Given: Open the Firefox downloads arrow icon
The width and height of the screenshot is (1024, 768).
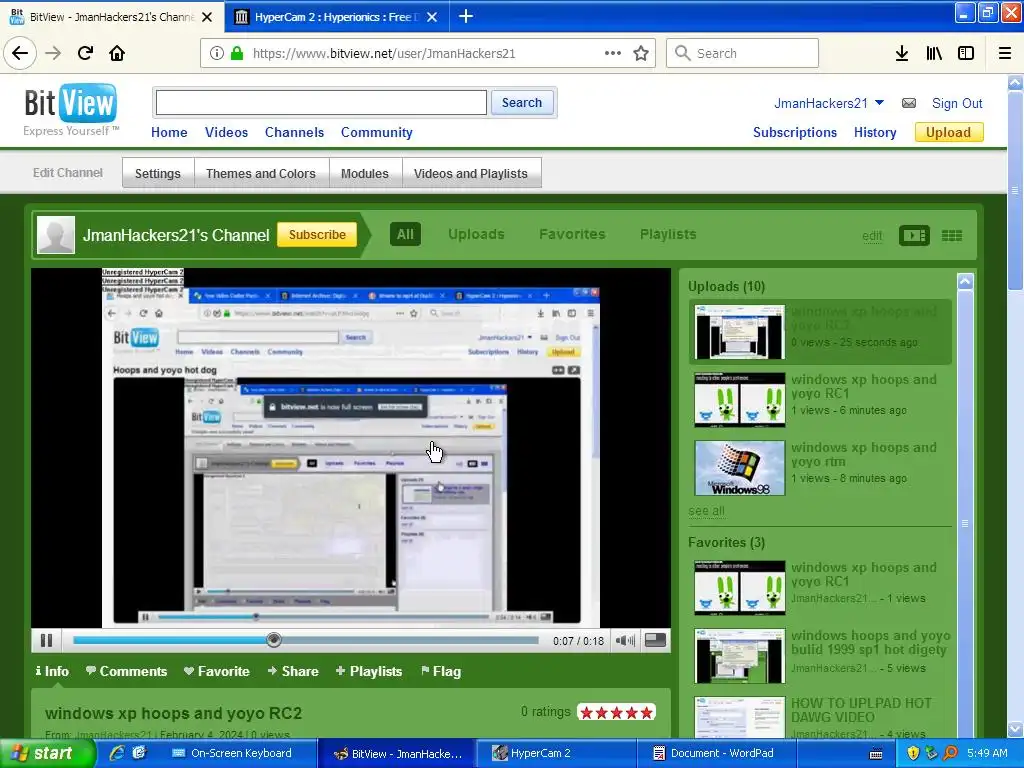Looking at the screenshot, I should pos(902,54).
